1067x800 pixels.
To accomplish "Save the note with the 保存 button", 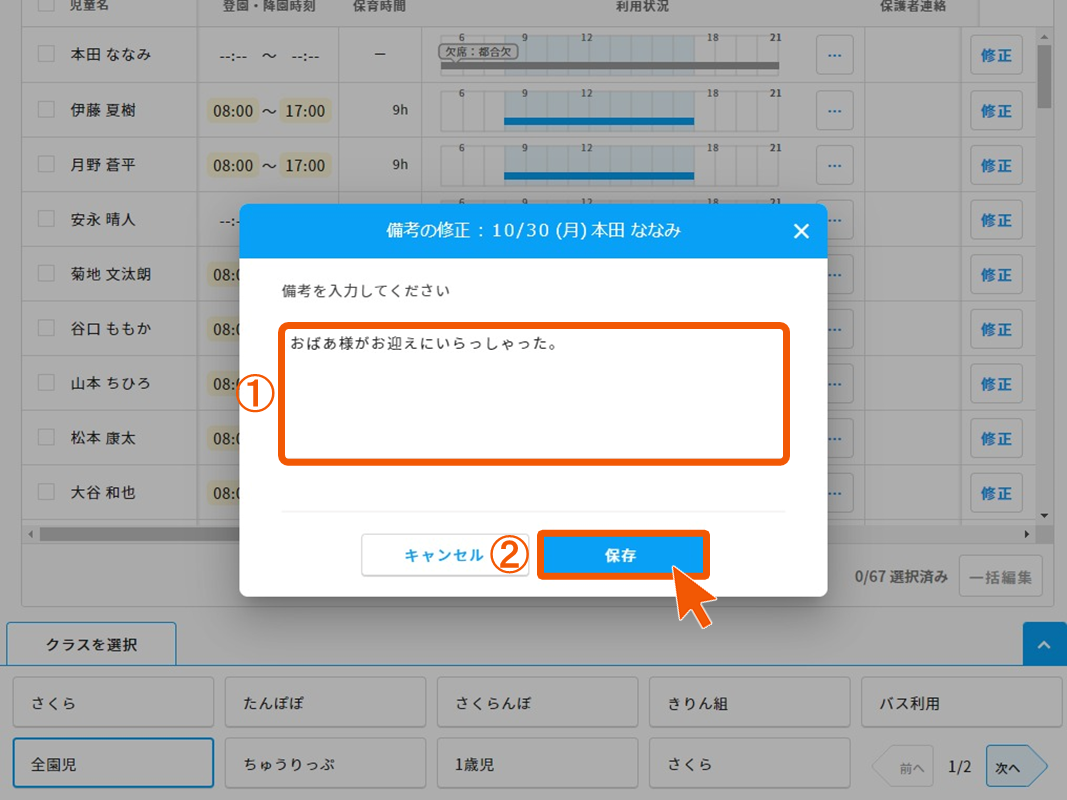I will pos(623,555).
